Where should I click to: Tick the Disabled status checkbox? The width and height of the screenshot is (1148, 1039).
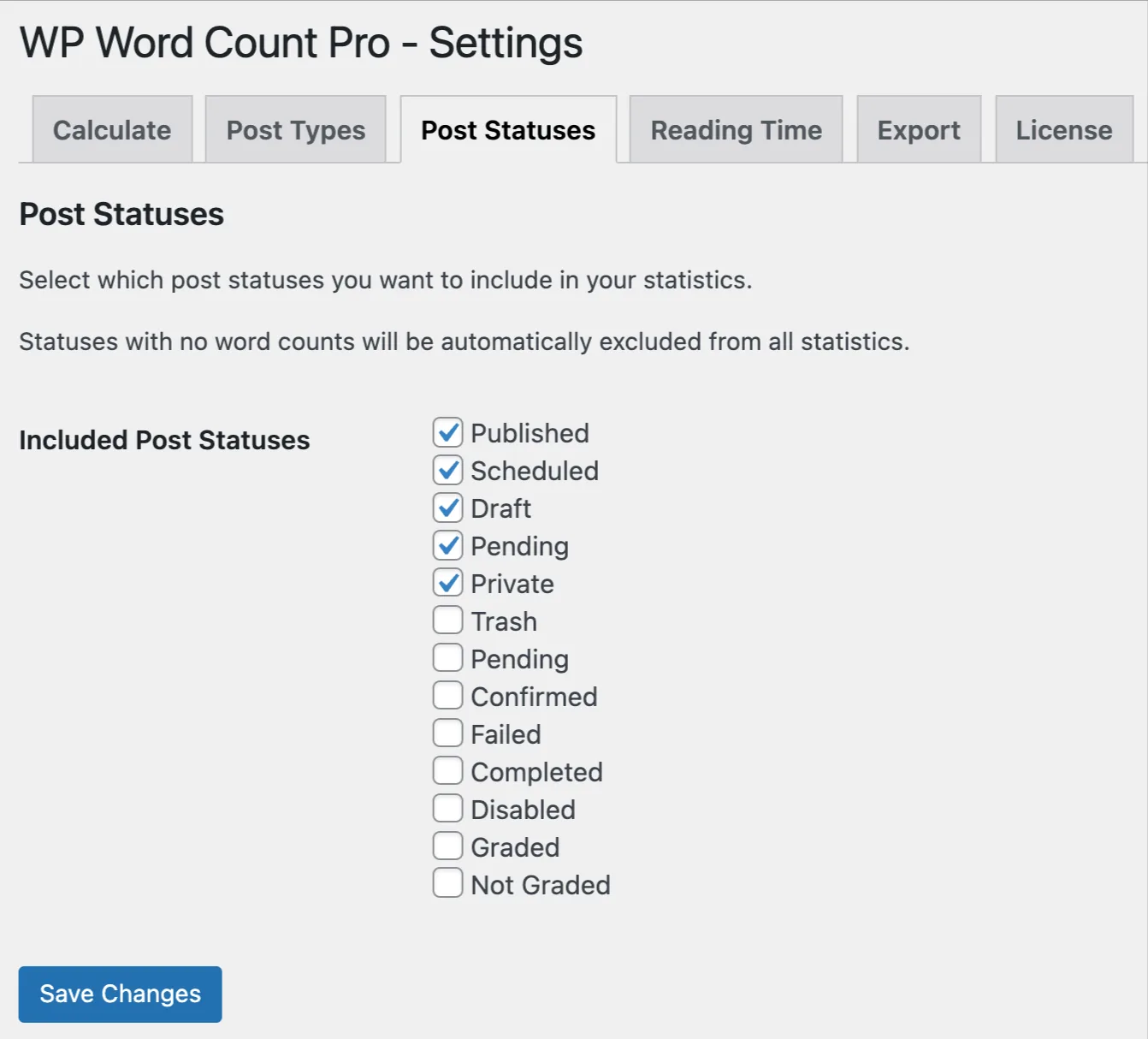pyautogui.click(x=447, y=808)
